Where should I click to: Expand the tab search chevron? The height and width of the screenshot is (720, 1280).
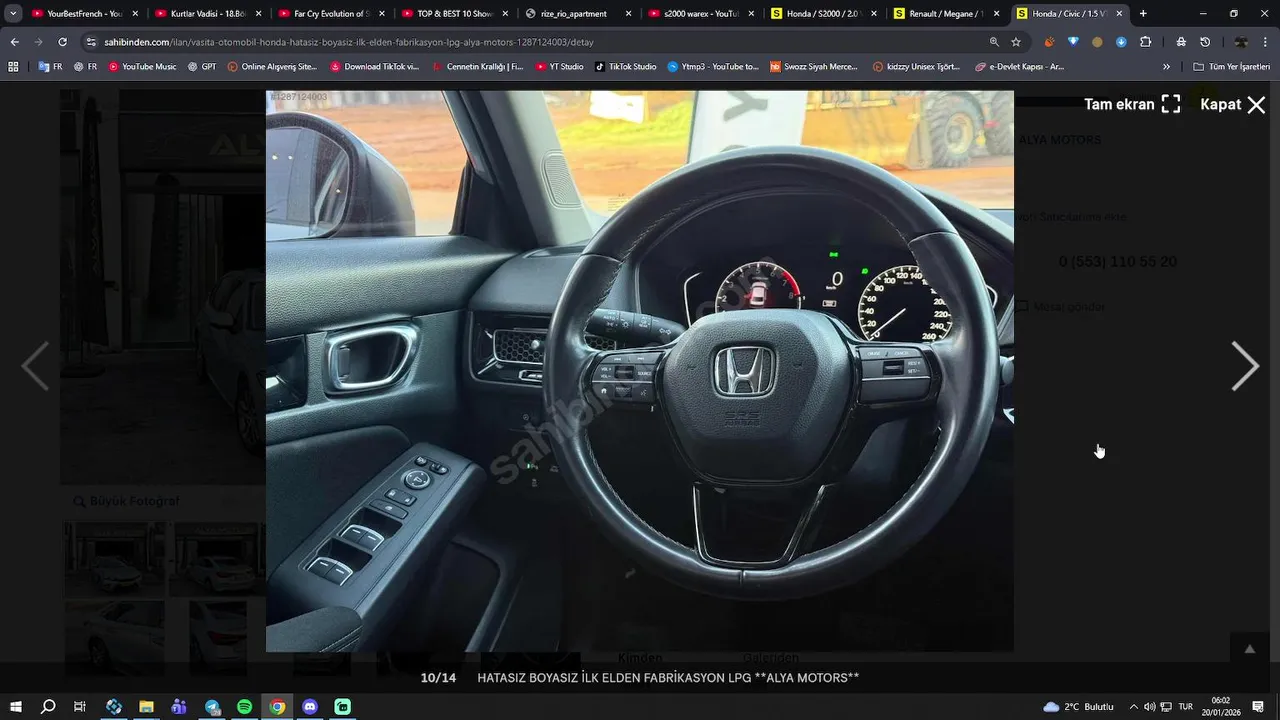(13, 14)
